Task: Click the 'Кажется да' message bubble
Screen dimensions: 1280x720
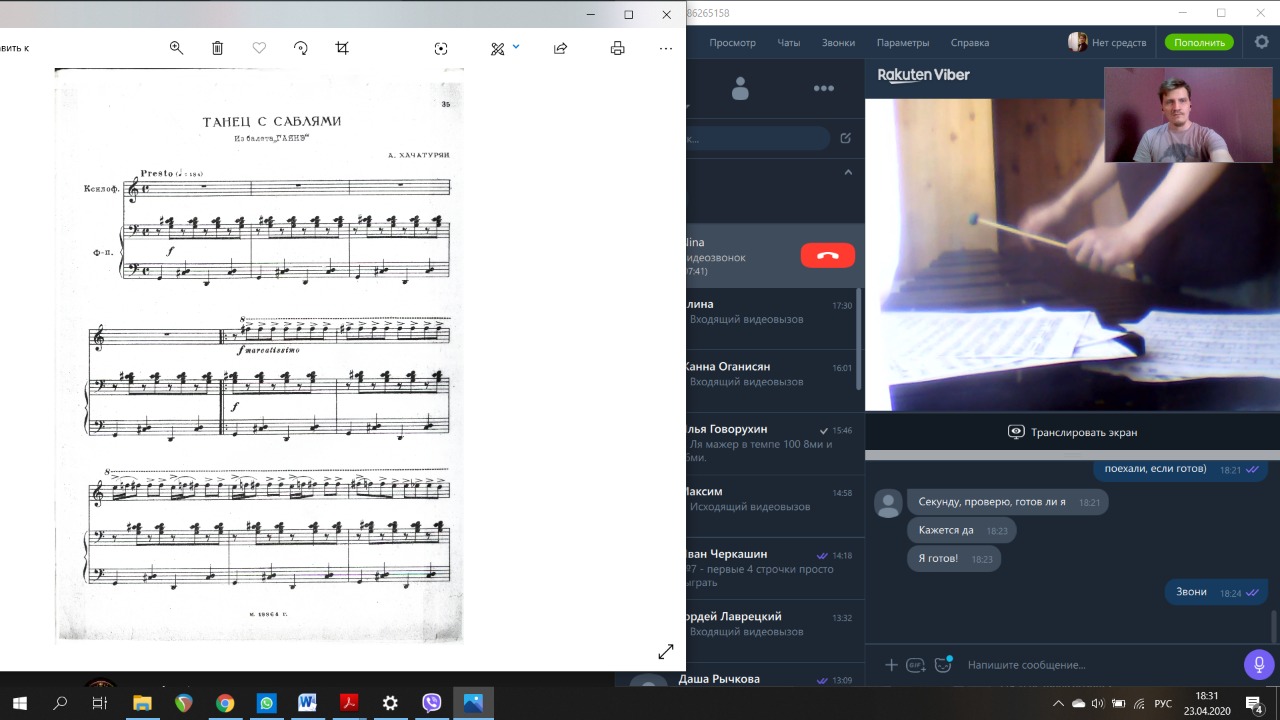Action: tap(961, 530)
